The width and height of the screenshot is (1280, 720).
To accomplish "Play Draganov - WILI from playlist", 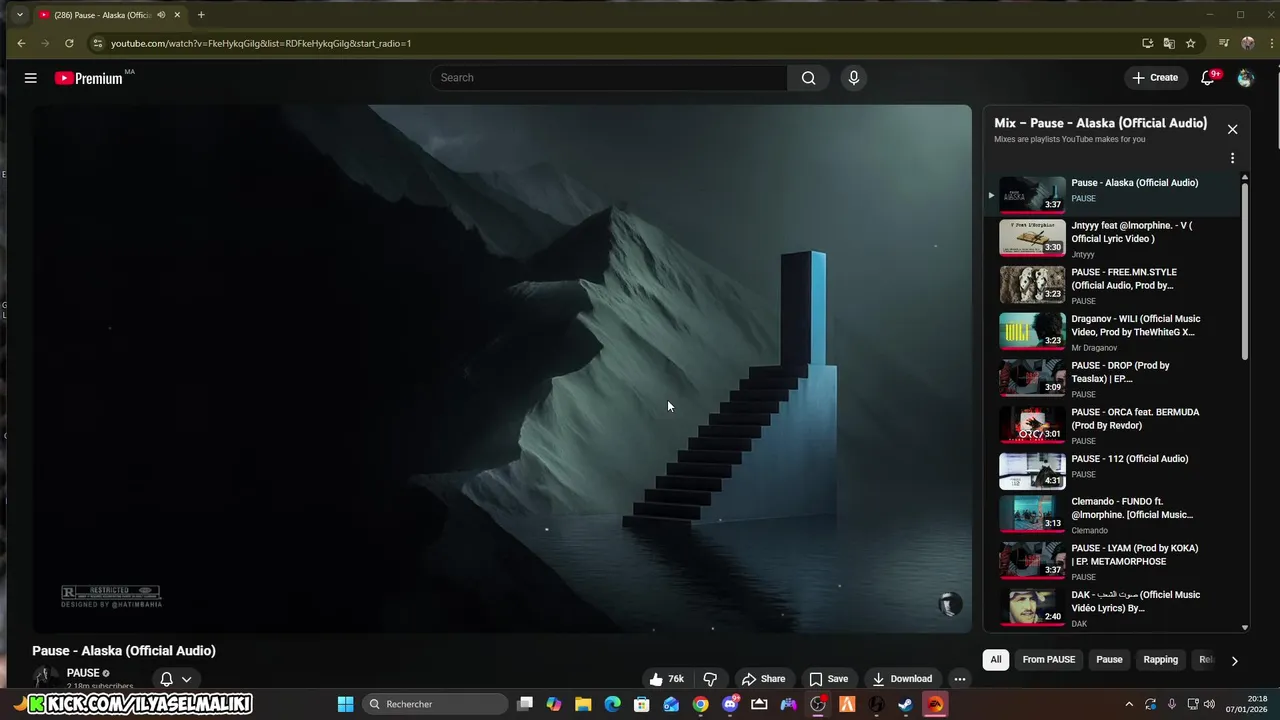I will coord(1113,332).
